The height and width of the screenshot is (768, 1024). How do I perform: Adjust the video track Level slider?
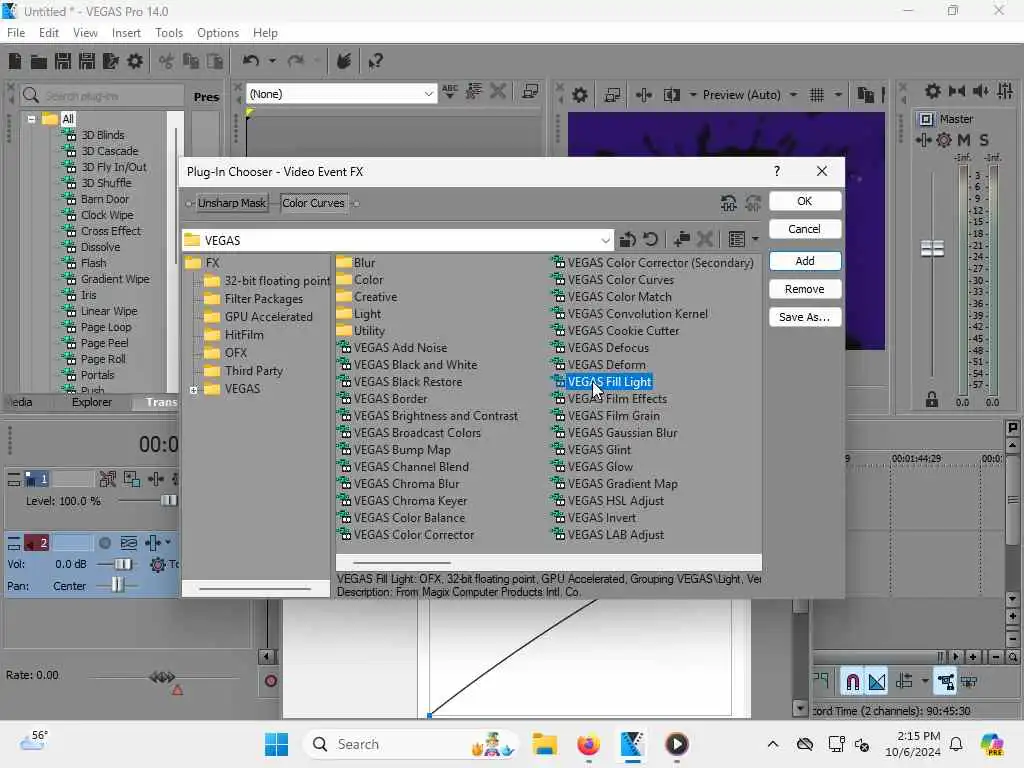pyautogui.click(x=168, y=501)
